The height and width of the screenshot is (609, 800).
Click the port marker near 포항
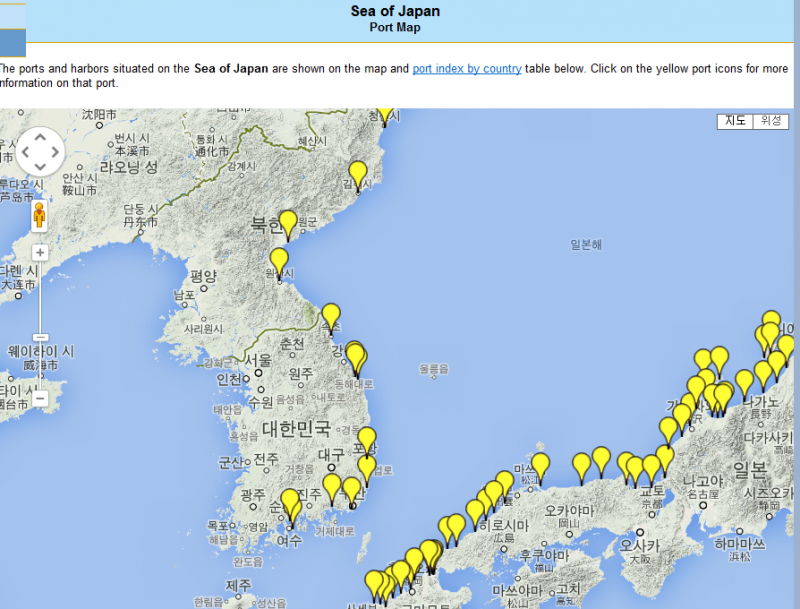click(367, 440)
